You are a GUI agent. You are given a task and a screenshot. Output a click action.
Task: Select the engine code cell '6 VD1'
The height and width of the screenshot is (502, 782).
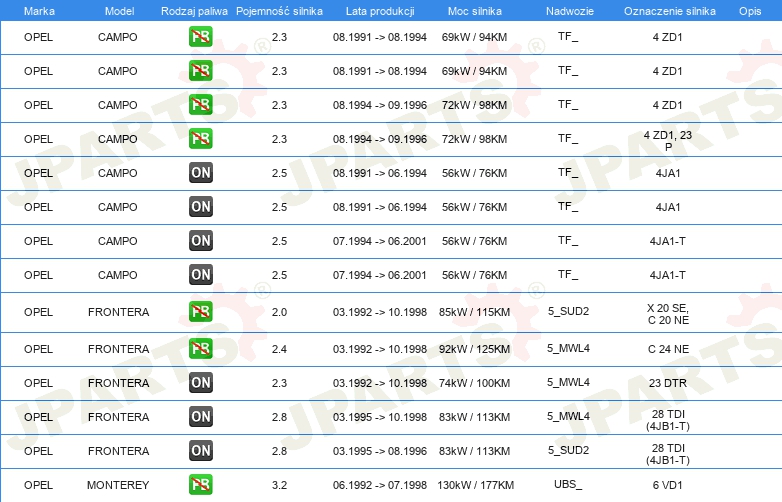668,485
